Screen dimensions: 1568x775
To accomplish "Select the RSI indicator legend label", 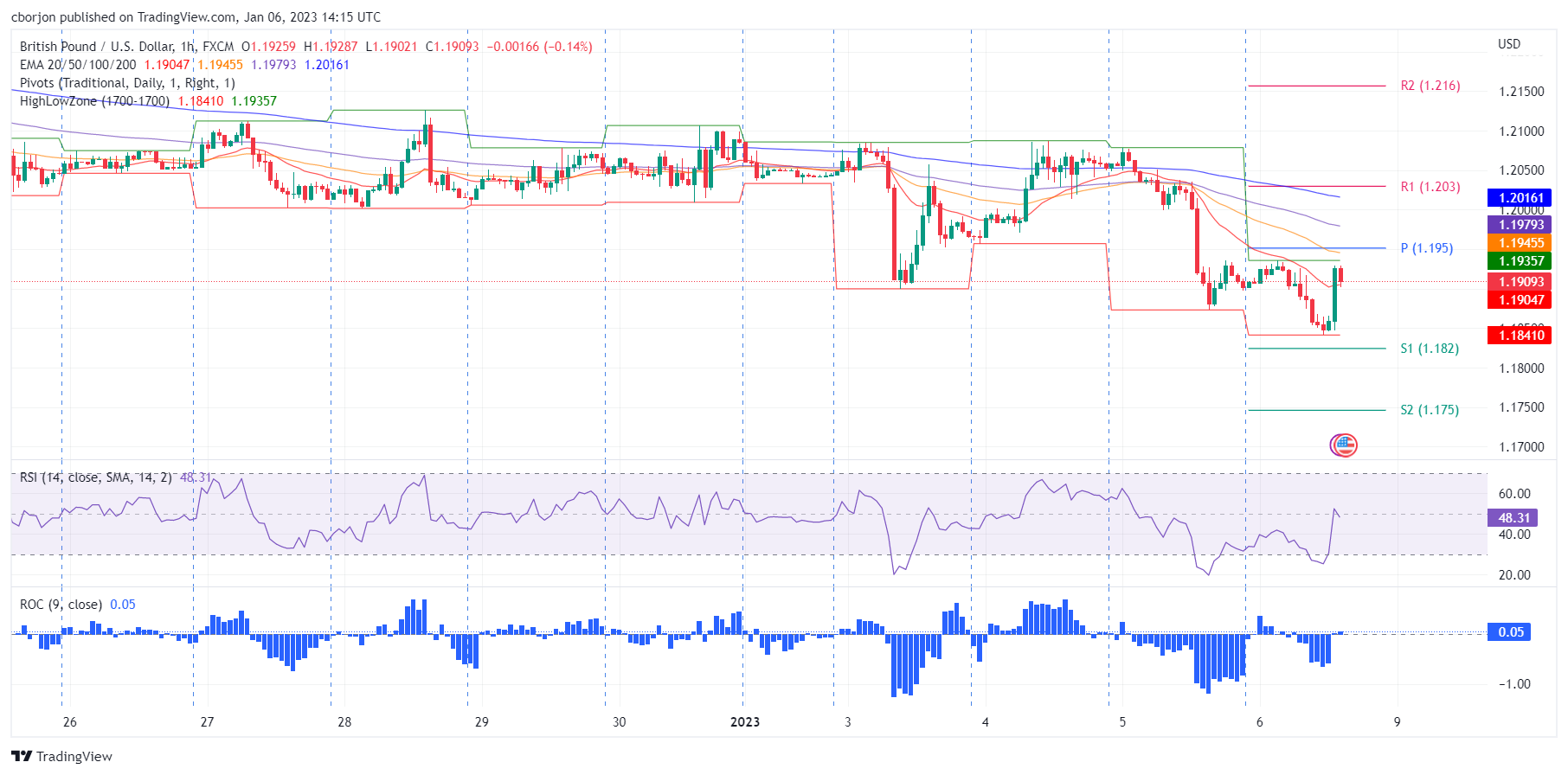I will pyautogui.click(x=95, y=477).
